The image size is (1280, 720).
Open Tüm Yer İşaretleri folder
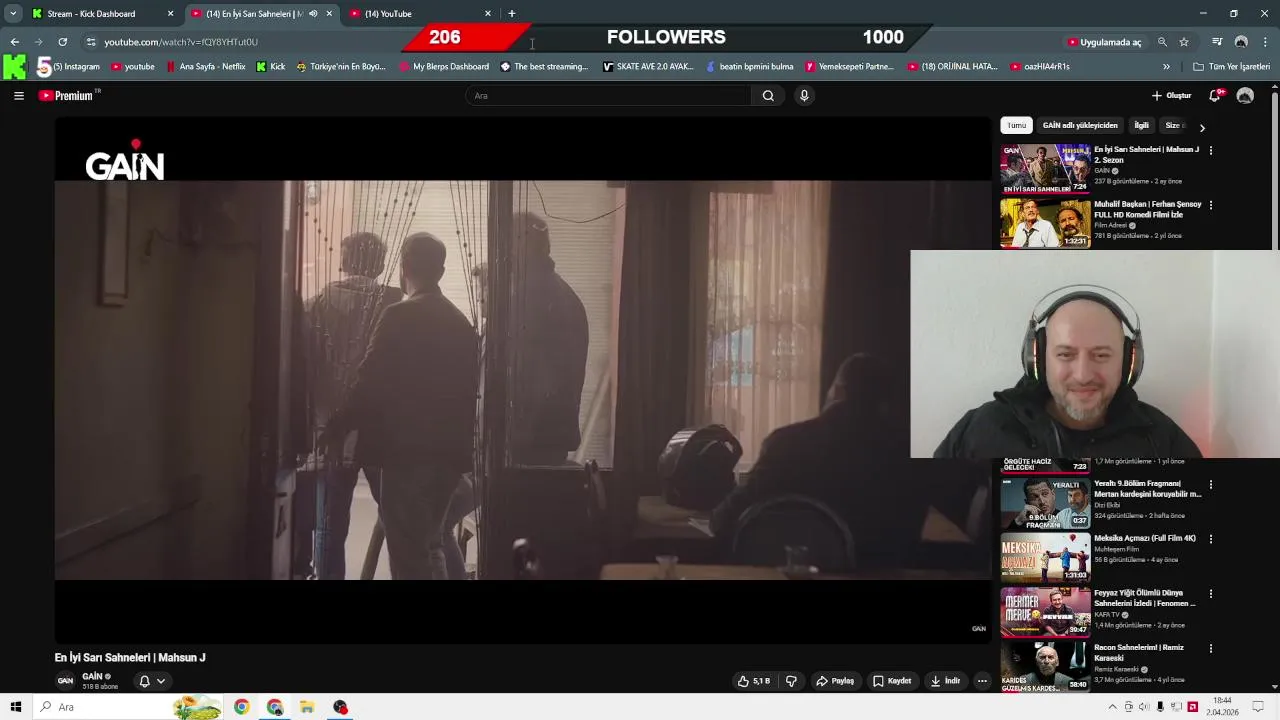tap(1232, 67)
